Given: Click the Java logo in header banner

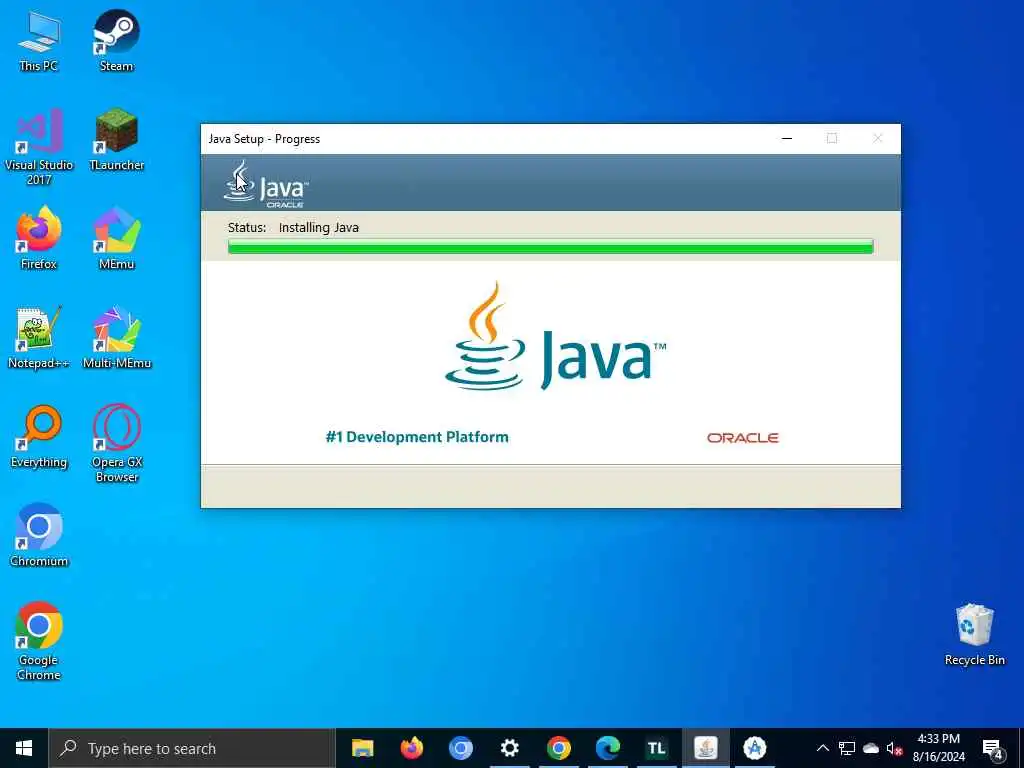Looking at the screenshot, I should (x=266, y=184).
